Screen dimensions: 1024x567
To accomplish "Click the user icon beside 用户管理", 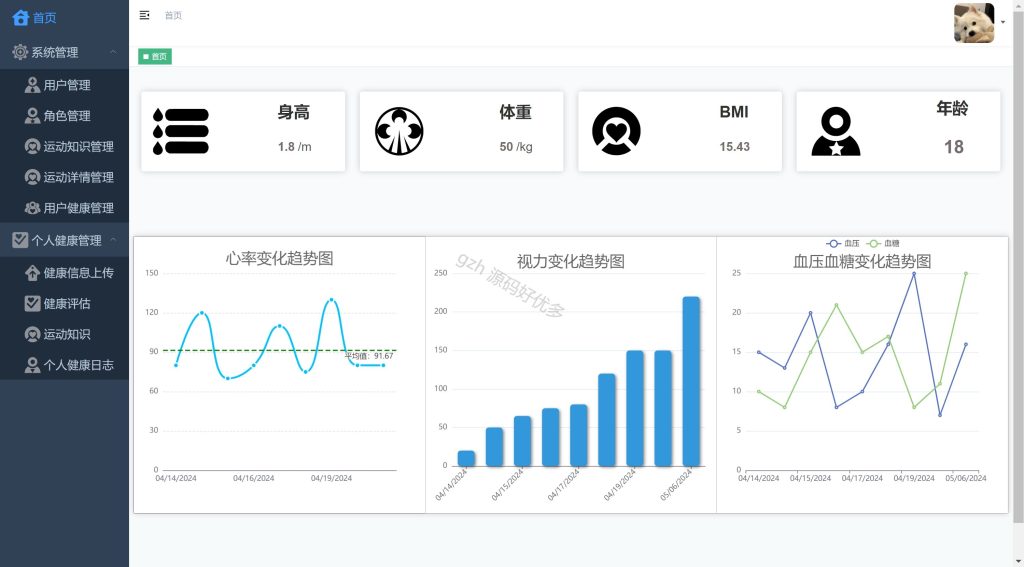I will pyautogui.click(x=32, y=85).
